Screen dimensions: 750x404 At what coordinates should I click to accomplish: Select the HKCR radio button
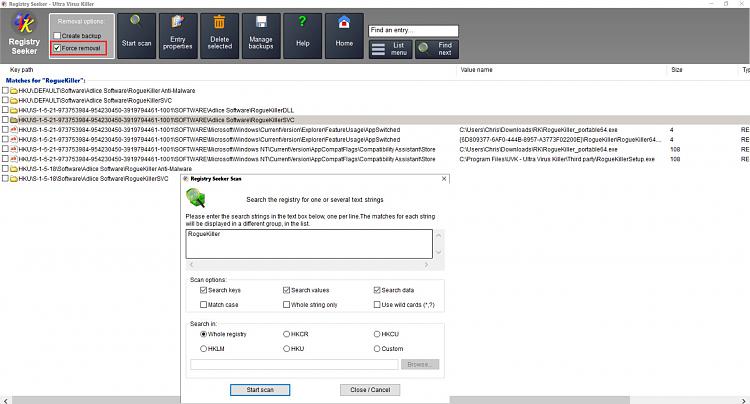[x=287, y=334]
